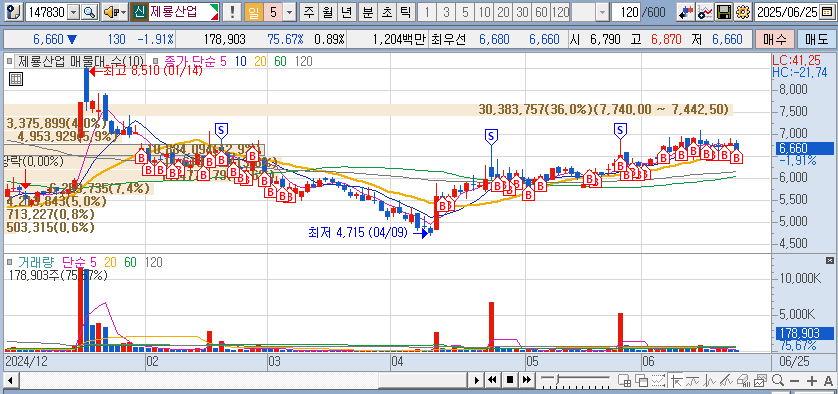Click the magnifier zoom icon in bottom toolbar
838x394 pixels.
pyautogui.click(x=778, y=381)
